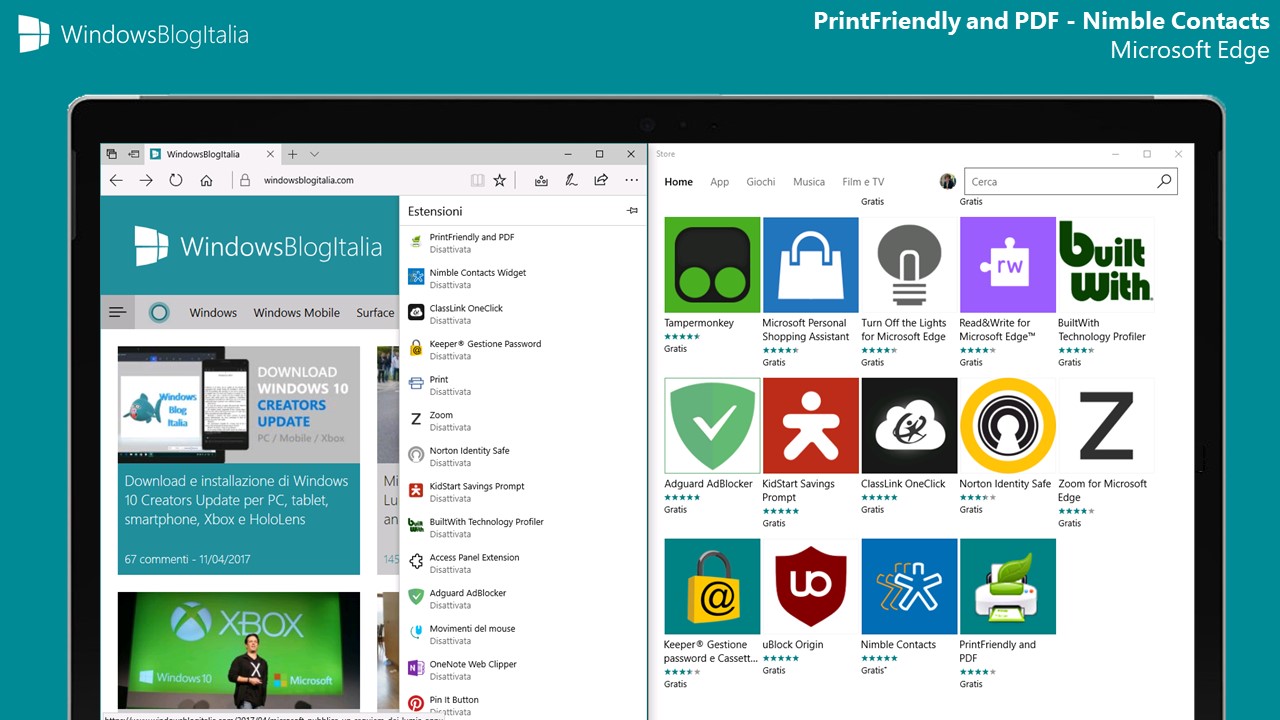The width and height of the screenshot is (1280, 720).
Task: Open BuiltWith Technology Profiler Store tile
Action: point(1106,292)
